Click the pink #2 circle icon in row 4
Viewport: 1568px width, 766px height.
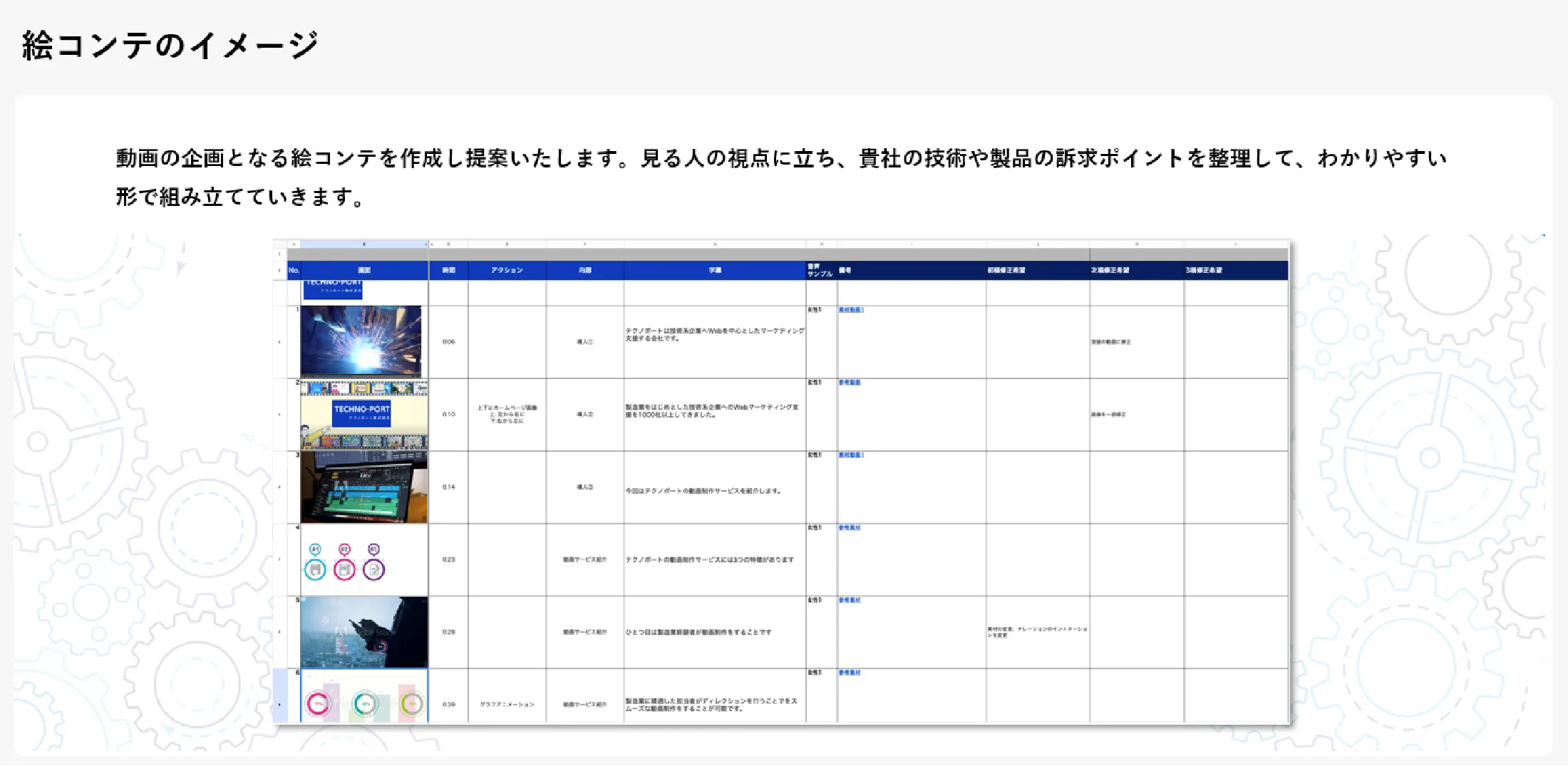tap(344, 569)
